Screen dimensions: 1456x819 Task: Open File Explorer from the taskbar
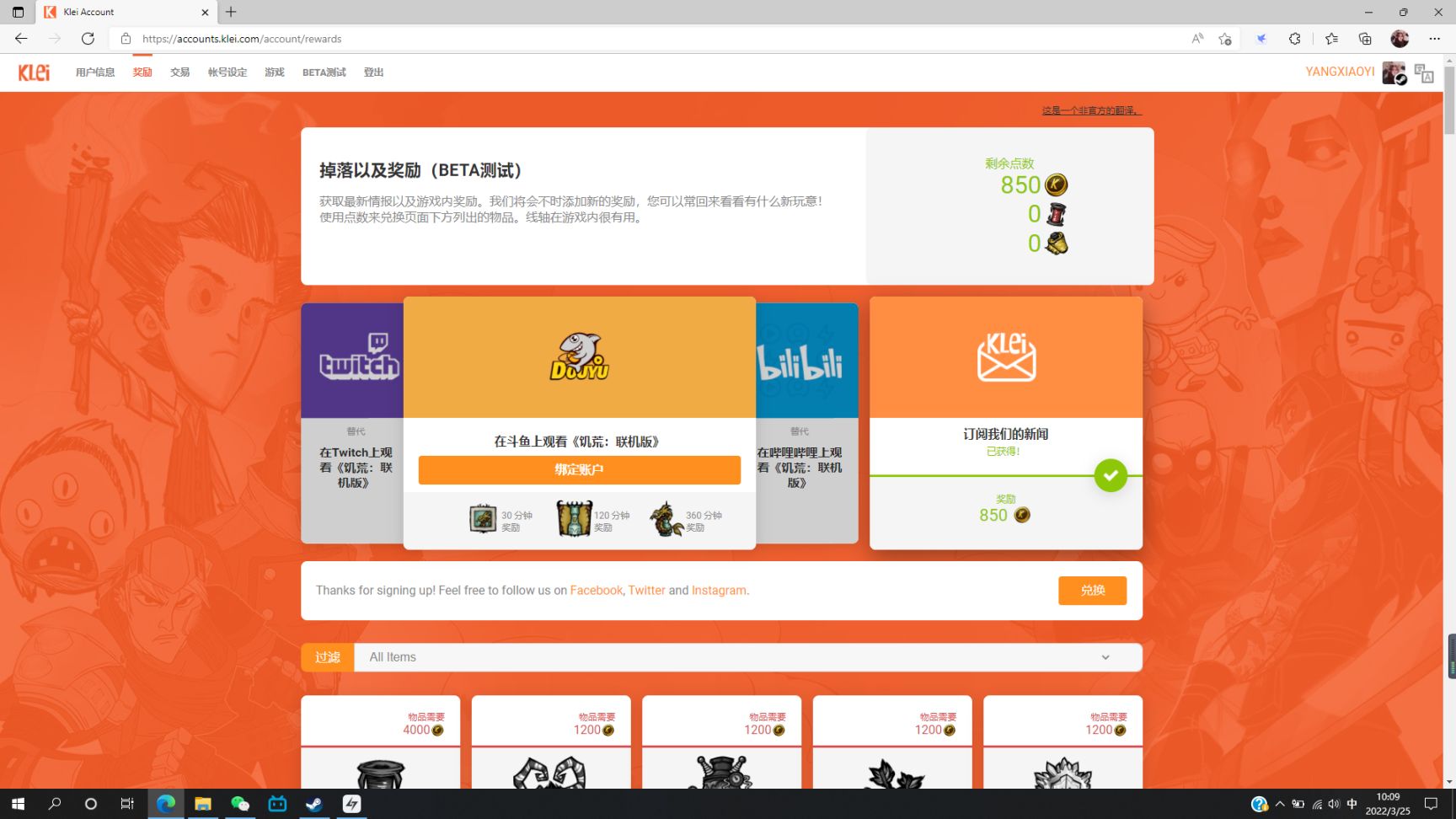pyautogui.click(x=203, y=804)
